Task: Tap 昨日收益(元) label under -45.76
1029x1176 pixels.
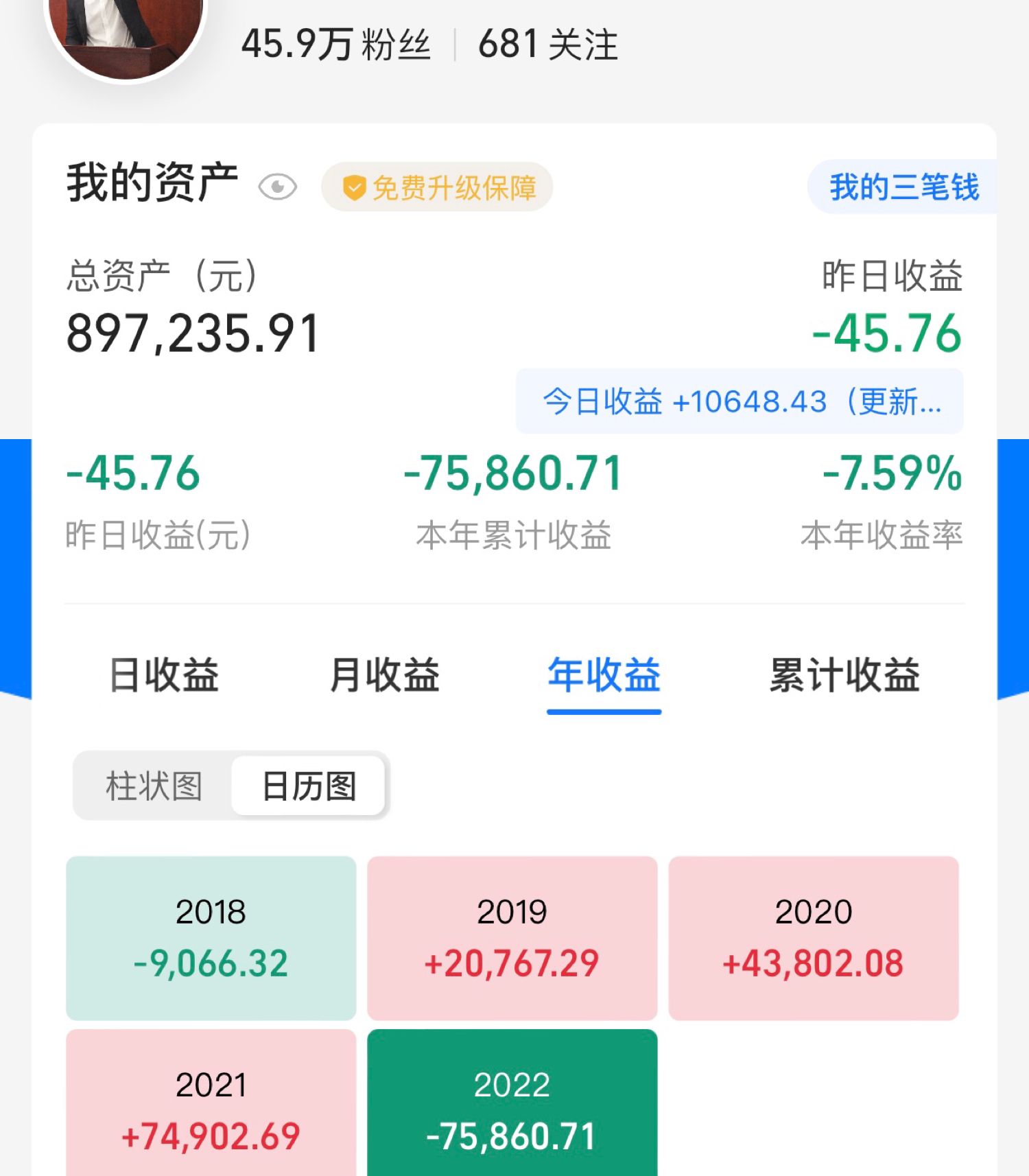Action: coord(158,535)
